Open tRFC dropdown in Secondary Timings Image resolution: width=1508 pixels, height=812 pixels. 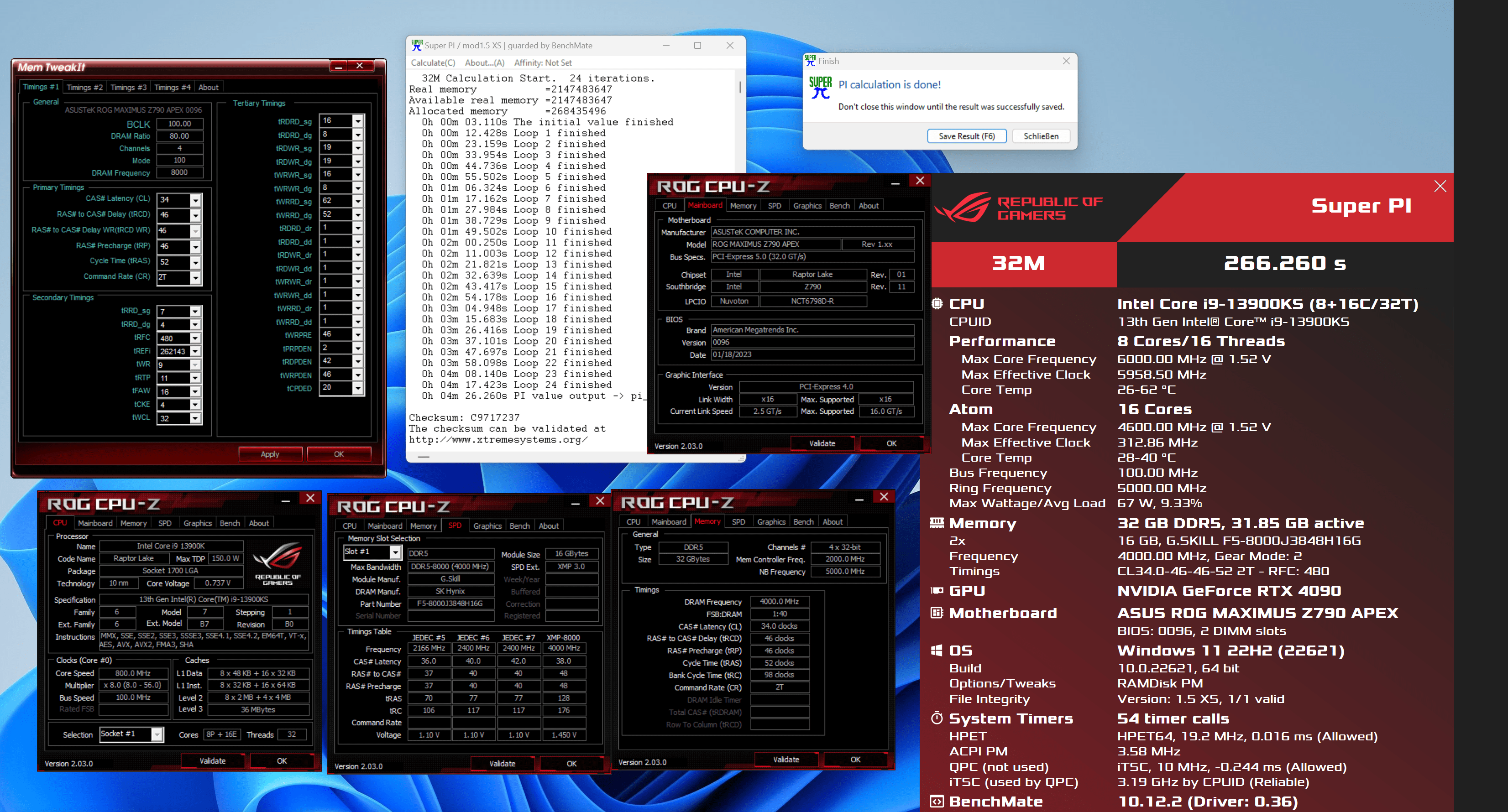(x=195, y=338)
